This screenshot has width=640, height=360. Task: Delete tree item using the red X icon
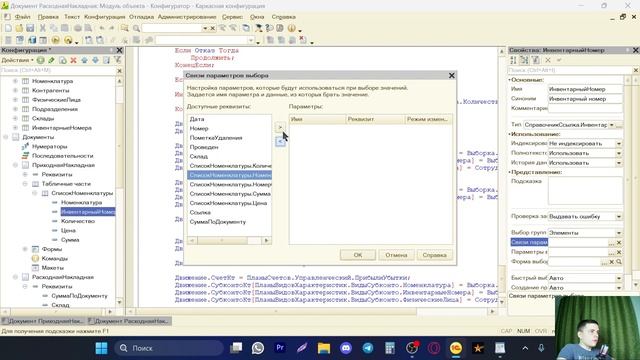coord(73,60)
